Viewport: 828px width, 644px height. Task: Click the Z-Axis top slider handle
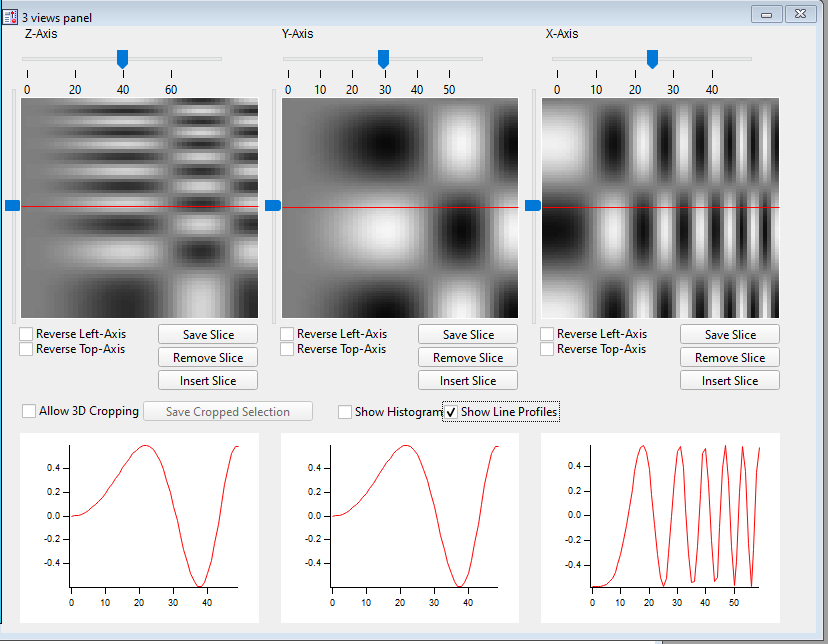[122, 59]
